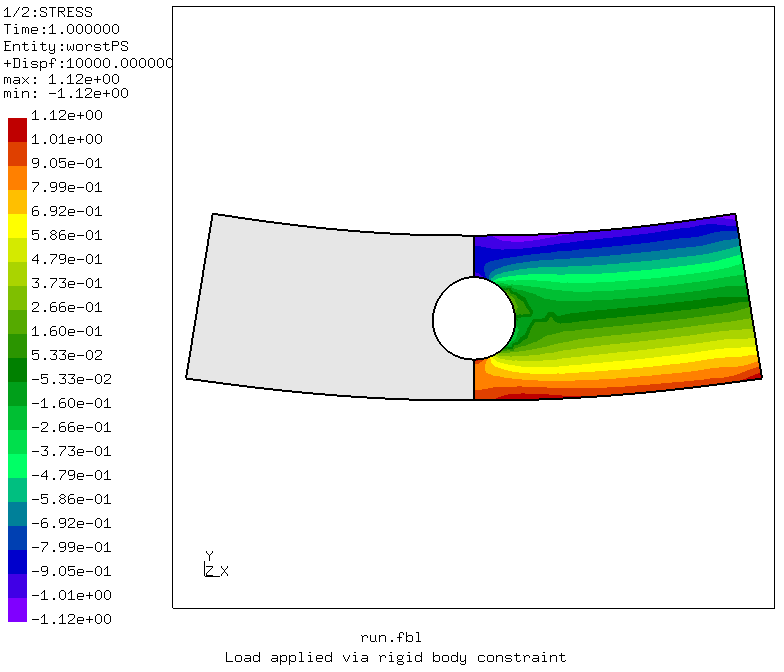Click the legend value -4.79e-01
784x672 pixels.
click(71, 475)
